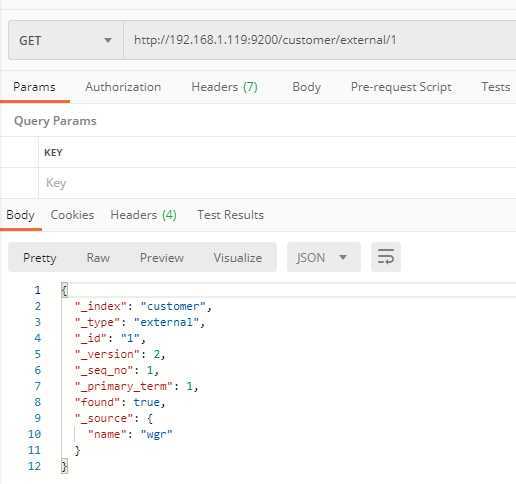Open the Test Results tab

click(x=230, y=215)
